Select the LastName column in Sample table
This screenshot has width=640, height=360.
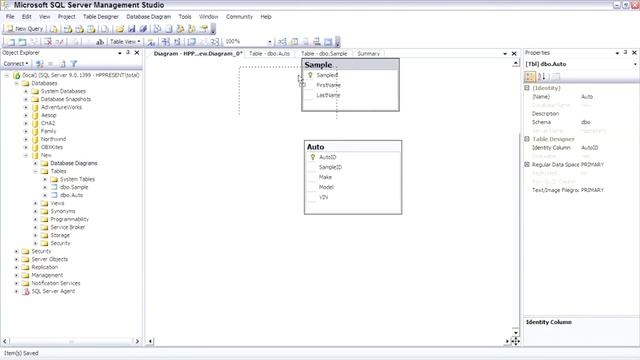pyautogui.click(x=328, y=95)
